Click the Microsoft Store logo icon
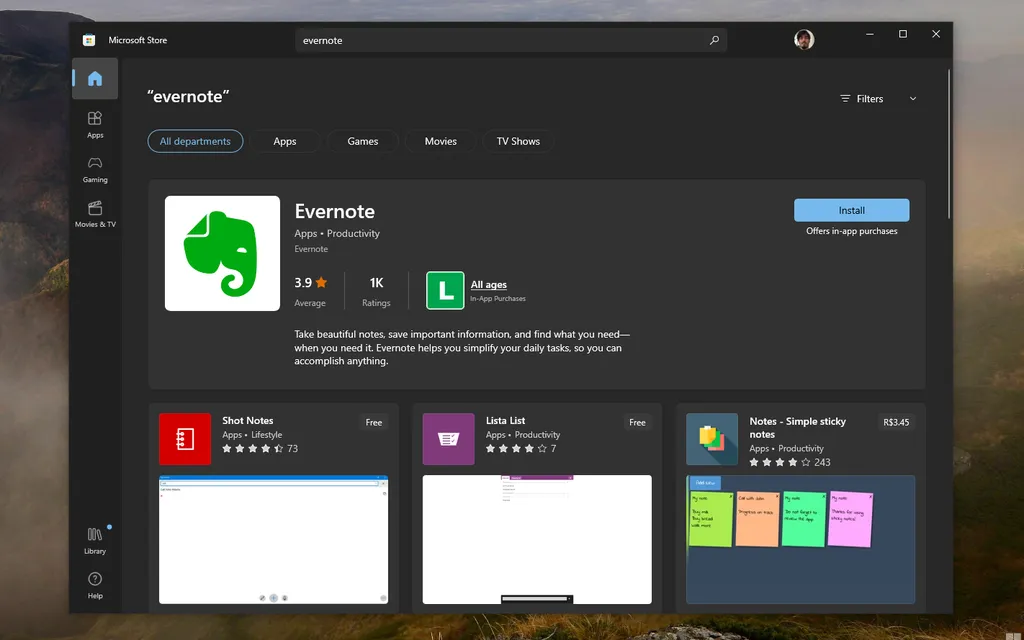Viewport: 1024px width, 640px height. point(89,40)
